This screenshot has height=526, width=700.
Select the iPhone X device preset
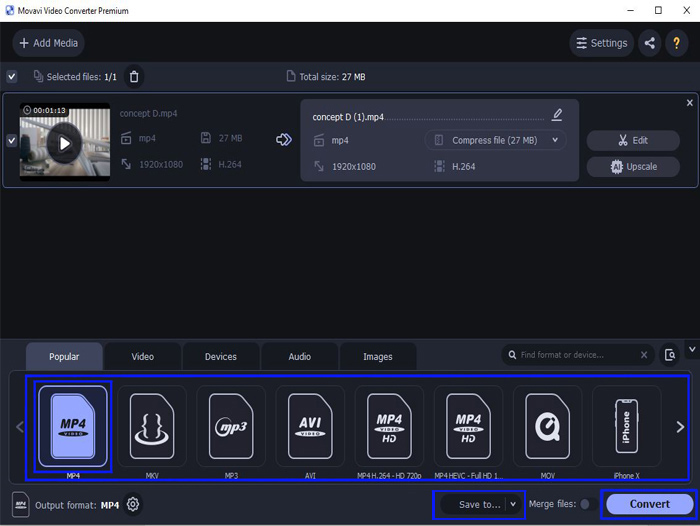point(626,426)
